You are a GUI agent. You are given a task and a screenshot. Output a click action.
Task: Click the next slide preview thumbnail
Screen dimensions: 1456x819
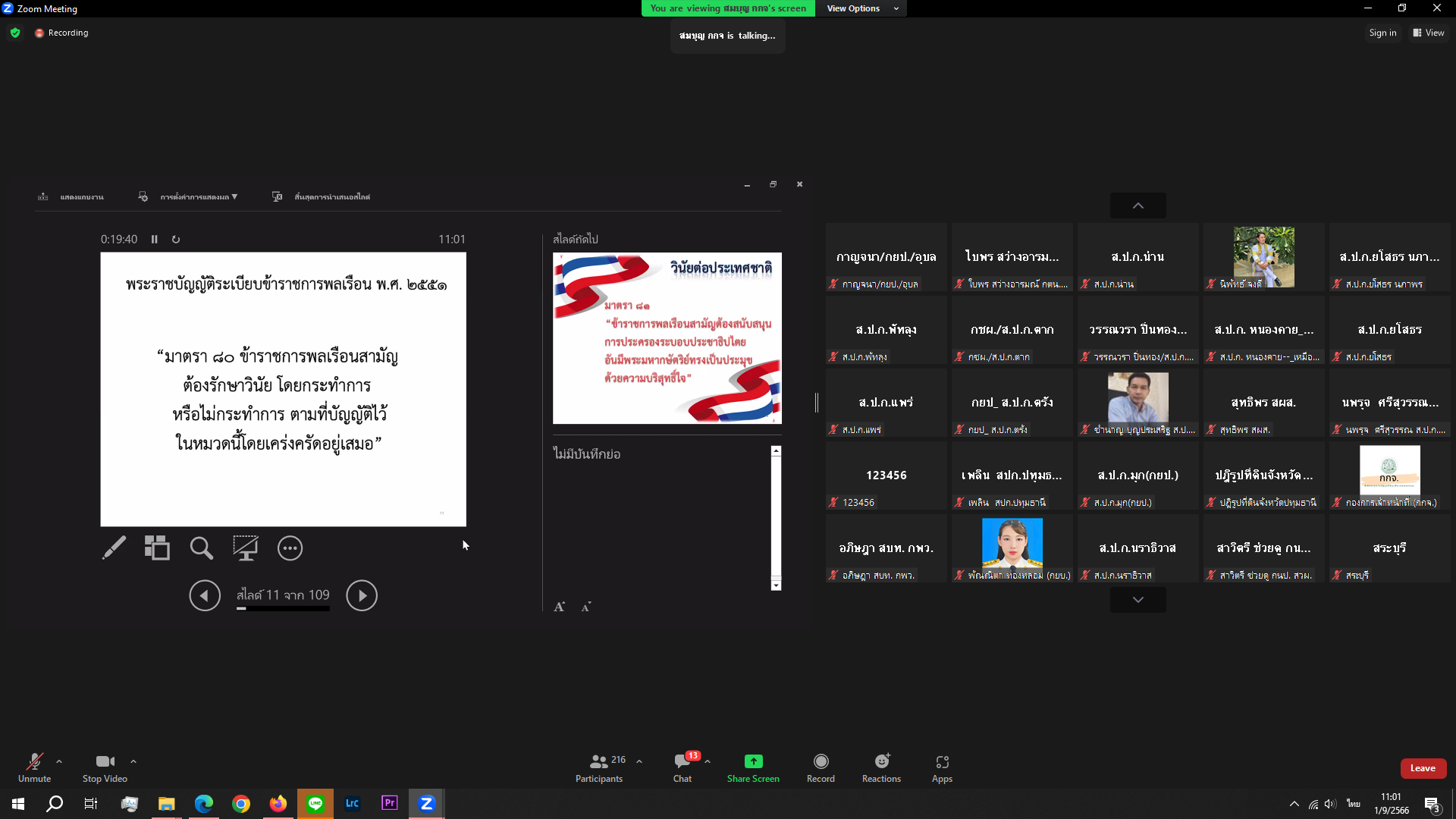point(667,338)
